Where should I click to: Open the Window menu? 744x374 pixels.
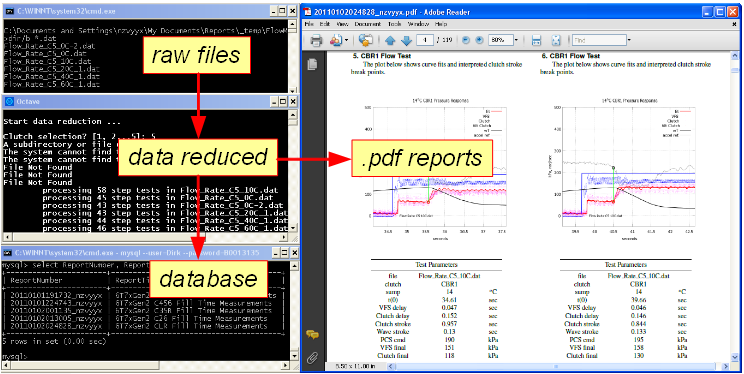tap(418, 24)
